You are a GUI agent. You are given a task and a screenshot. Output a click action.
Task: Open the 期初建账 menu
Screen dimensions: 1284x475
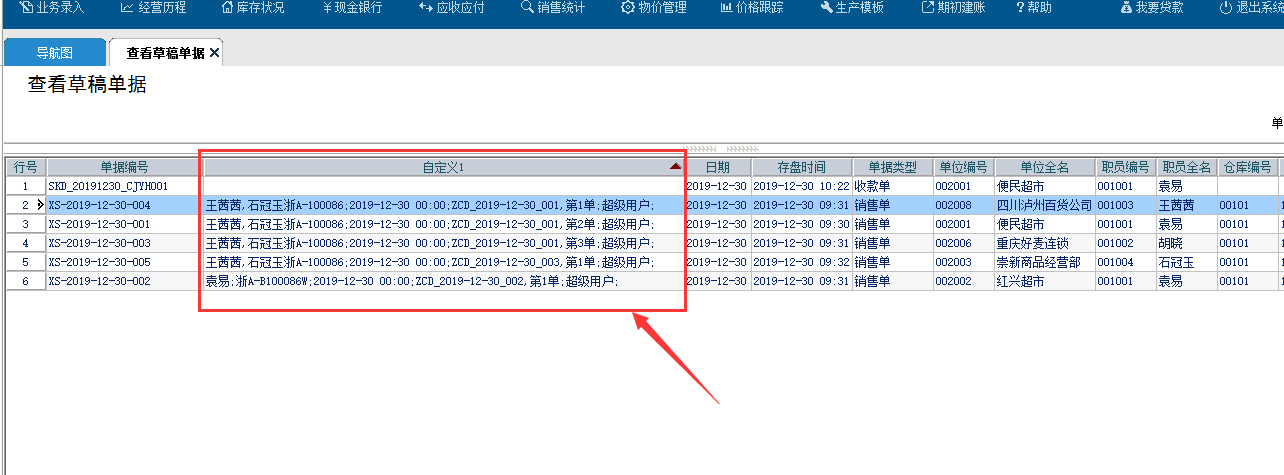(953, 8)
